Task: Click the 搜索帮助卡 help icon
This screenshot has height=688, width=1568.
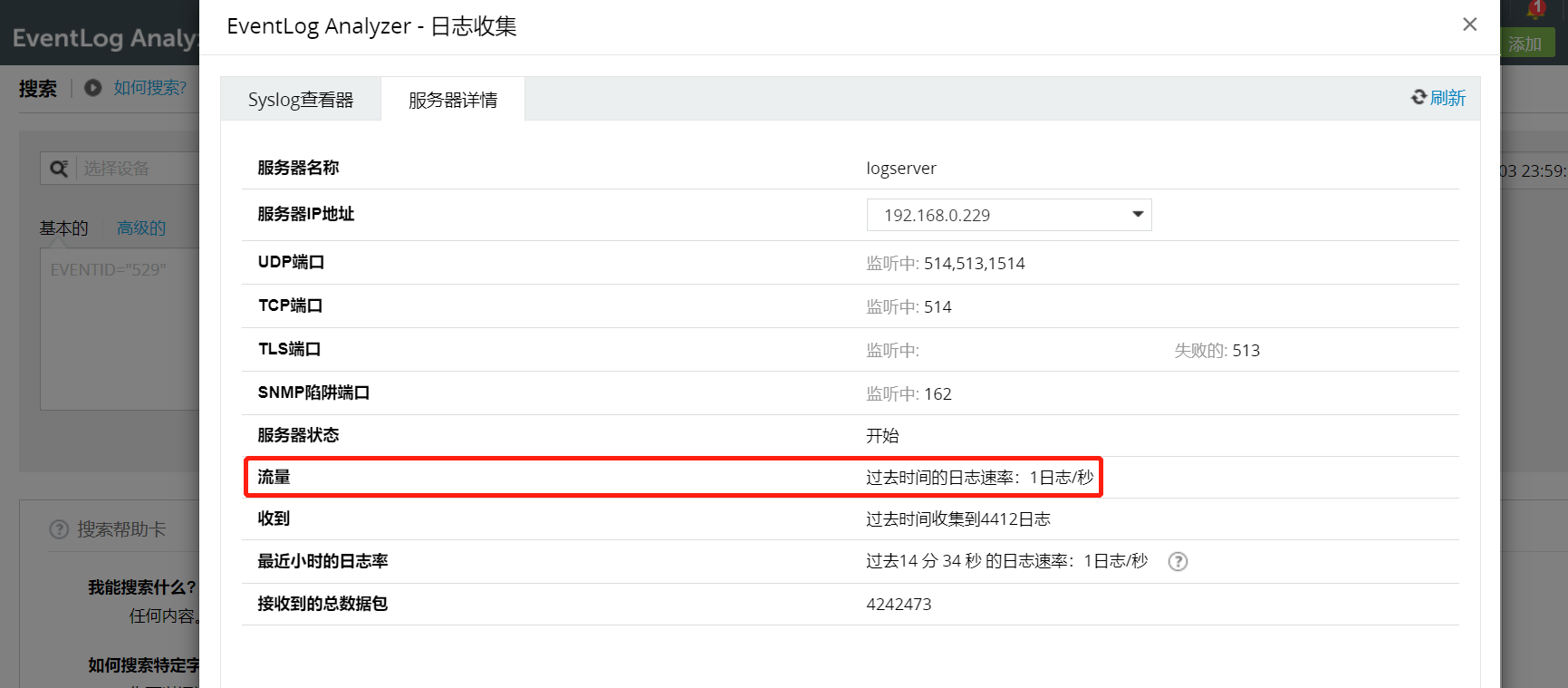Action: [59, 529]
